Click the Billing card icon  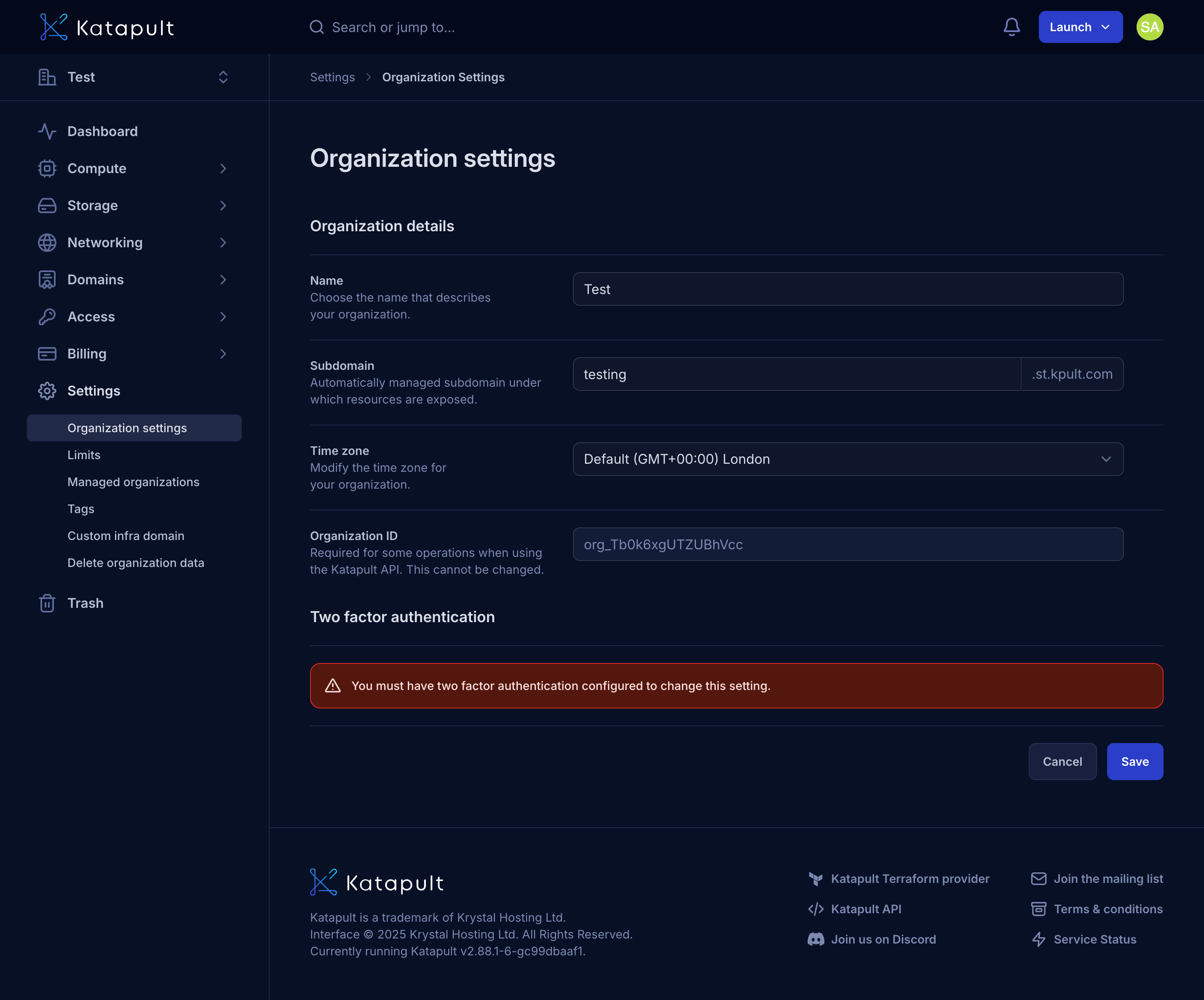pos(47,354)
